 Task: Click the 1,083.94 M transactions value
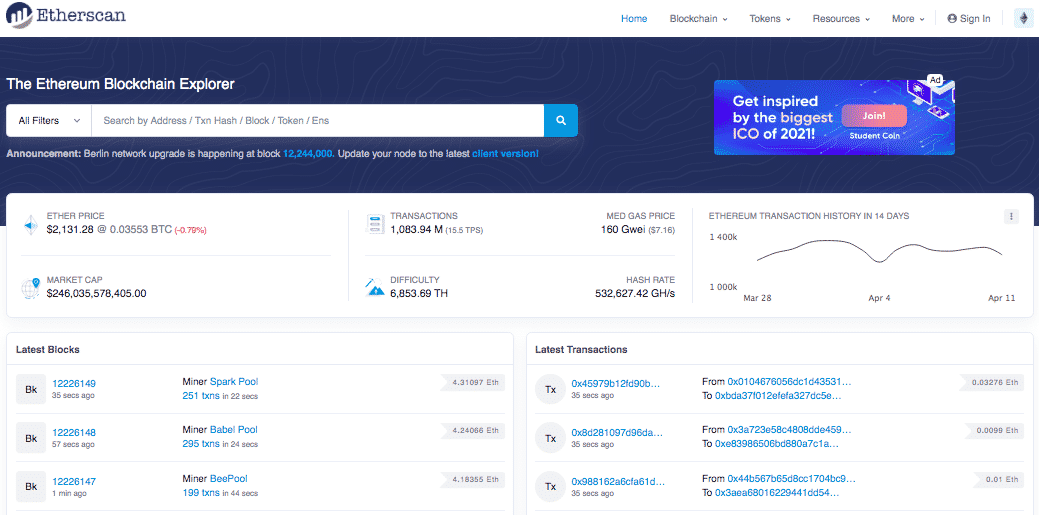click(x=415, y=230)
